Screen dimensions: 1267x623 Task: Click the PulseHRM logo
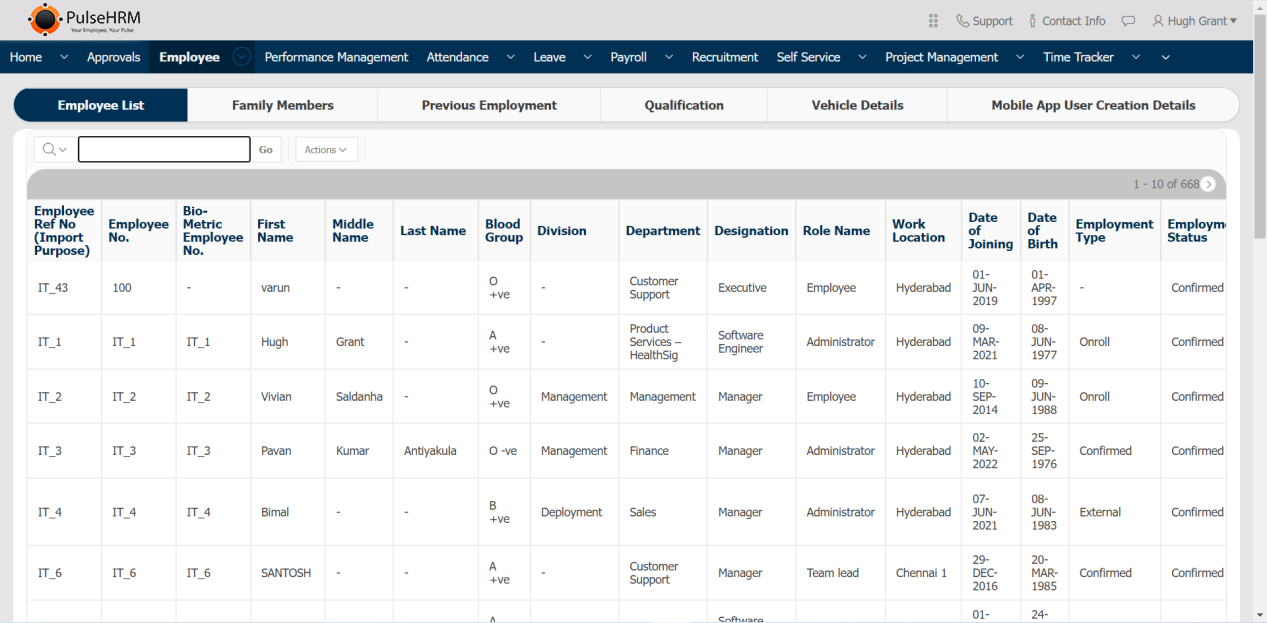point(85,19)
